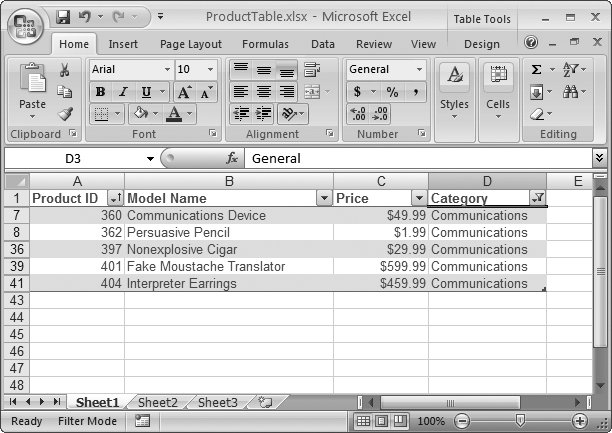Viewport: 612px width, 433px height.
Task: Click the Paste clipboard icon
Action: (32, 78)
